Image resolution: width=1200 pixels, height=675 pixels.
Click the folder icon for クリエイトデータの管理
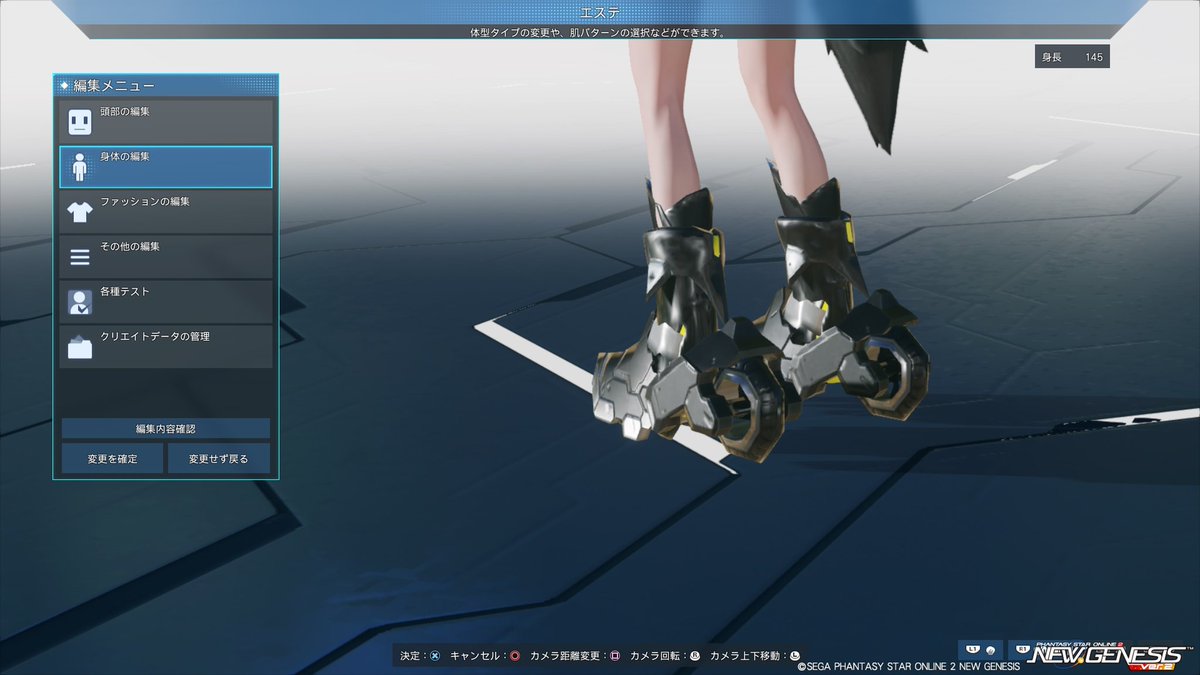80,347
